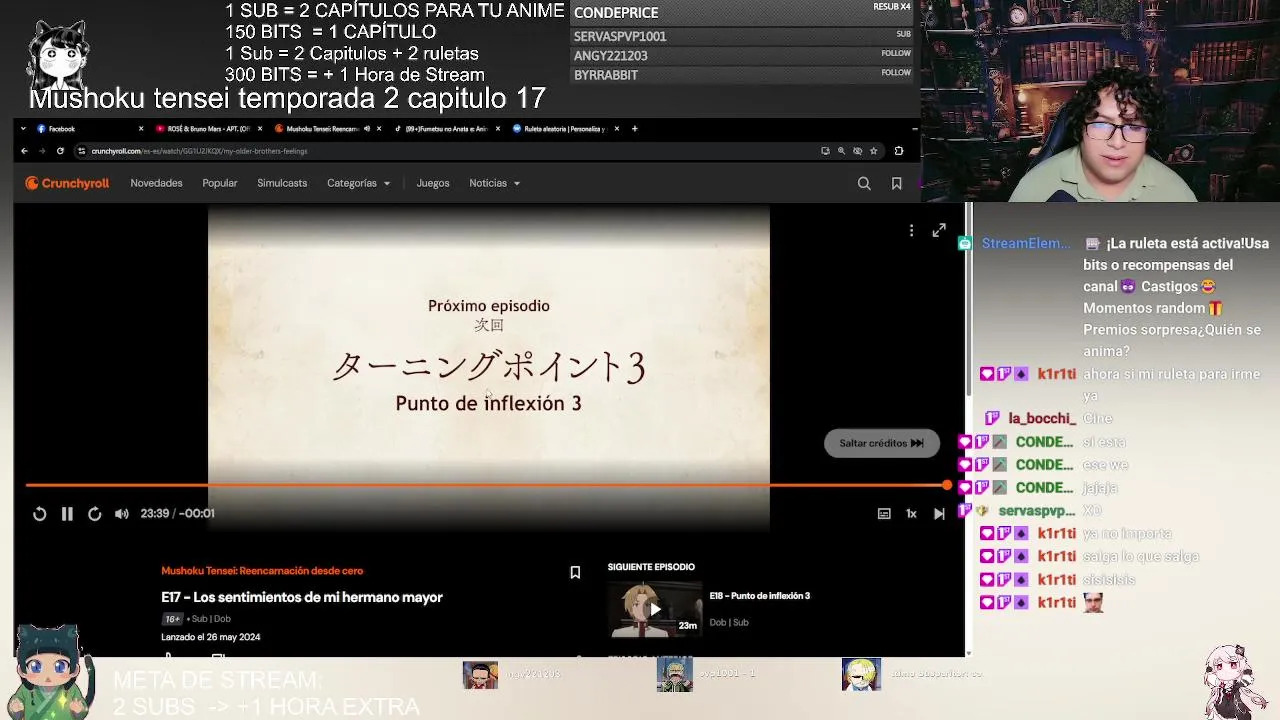The height and width of the screenshot is (720, 1280).
Task: Click la_bocchi_ chat username
Action: click(x=1042, y=418)
